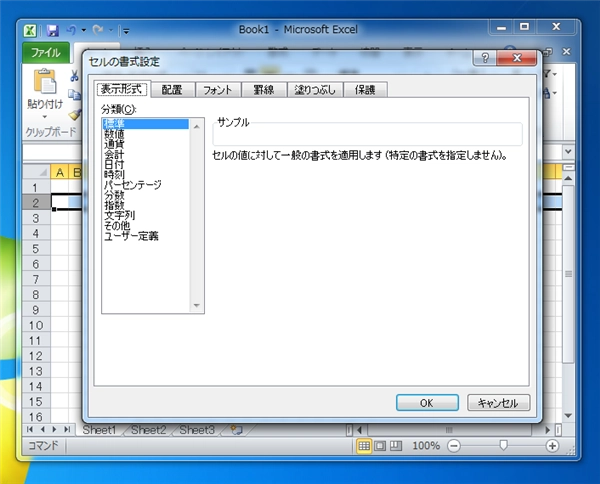Image resolution: width=600 pixels, height=484 pixels.
Task: Click the Select All corner of the sheet
Action: pos(36,172)
